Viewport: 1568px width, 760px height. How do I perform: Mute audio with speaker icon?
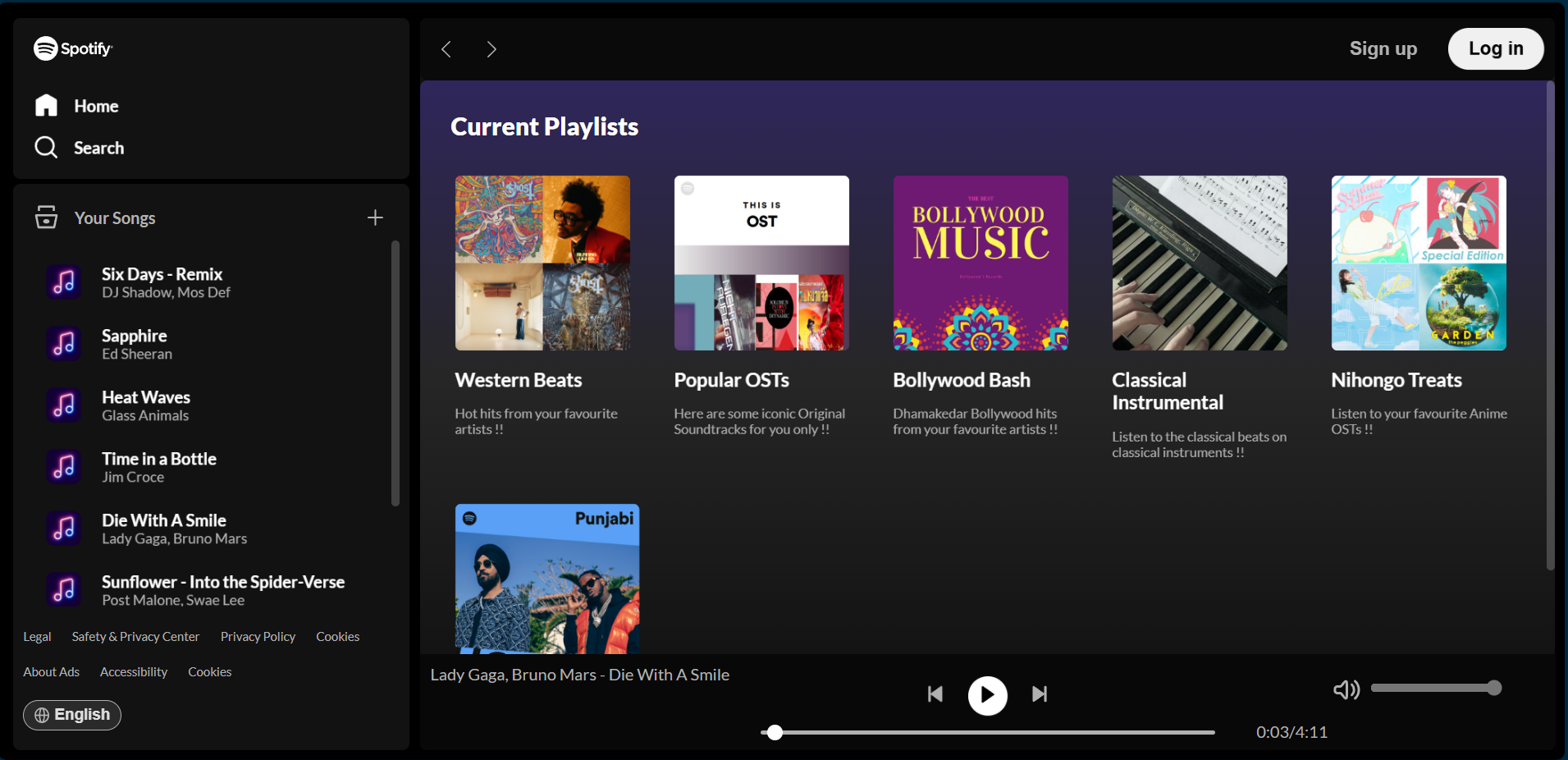pyautogui.click(x=1346, y=689)
